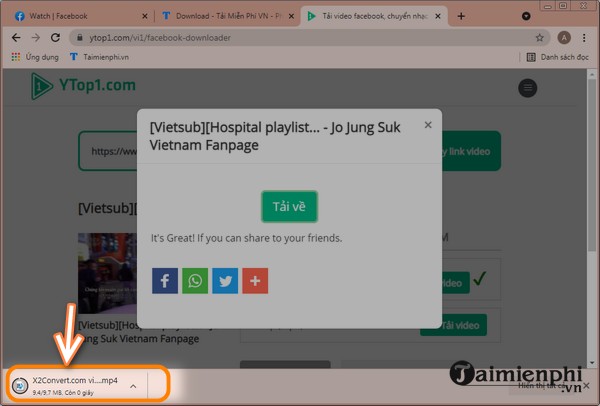600x406 pixels.
Task: Open the hamburger menu on YTop1
Action: click(527, 88)
